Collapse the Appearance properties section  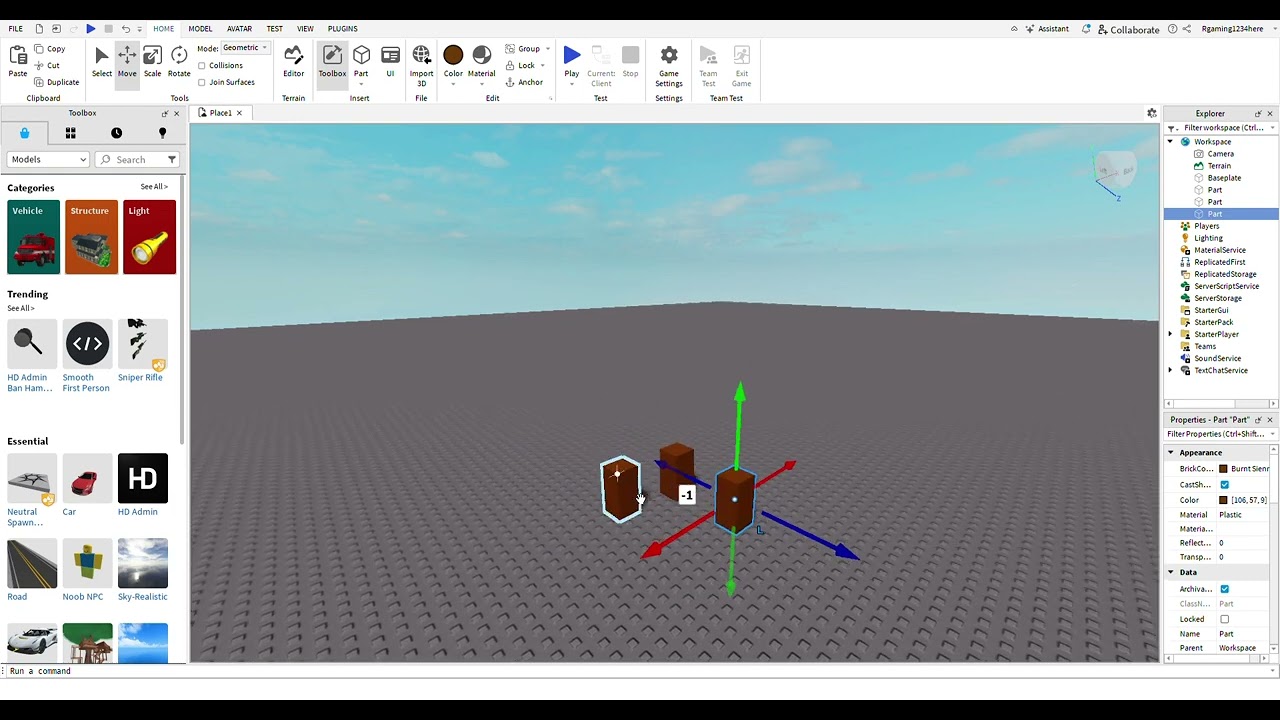click(x=1171, y=453)
